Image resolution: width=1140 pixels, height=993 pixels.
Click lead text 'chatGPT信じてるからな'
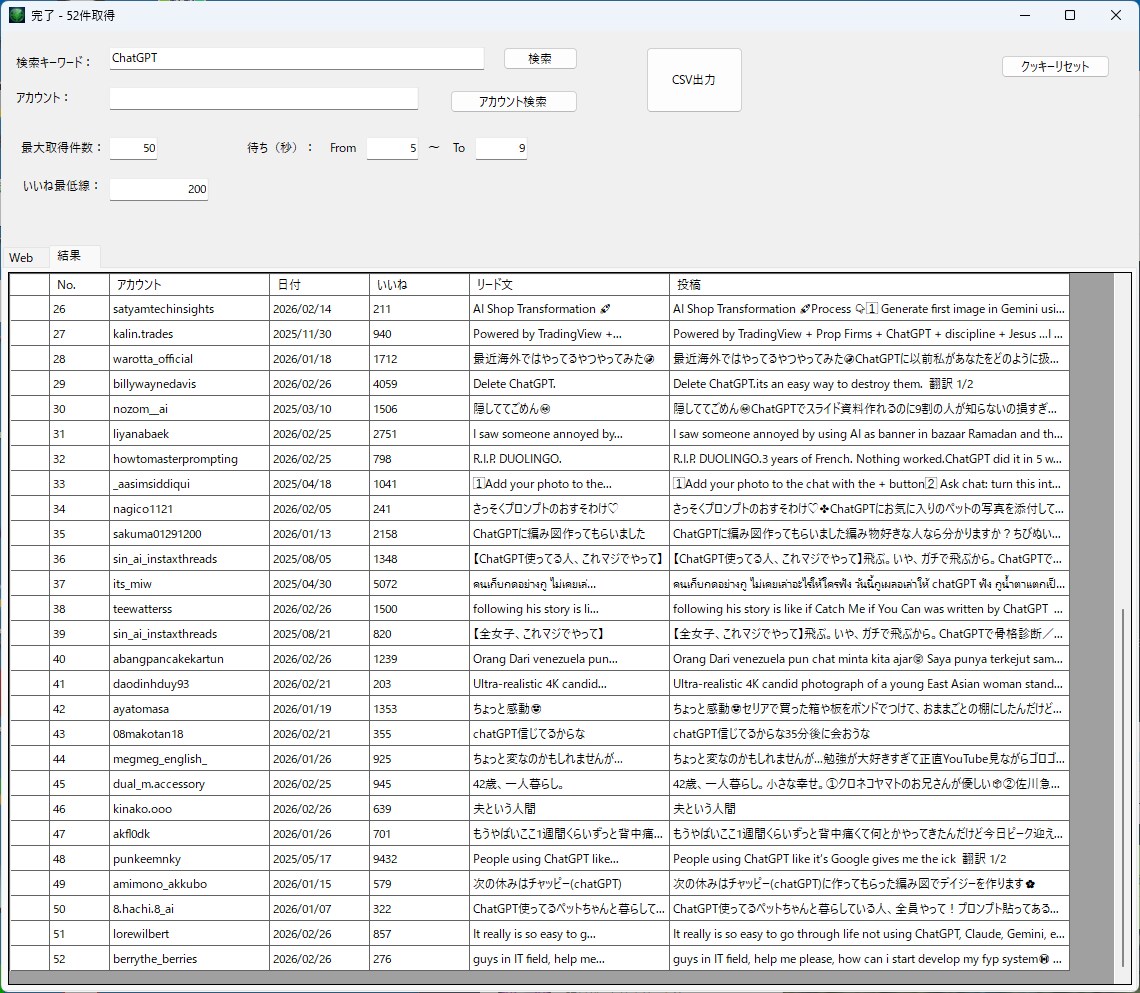click(569, 734)
